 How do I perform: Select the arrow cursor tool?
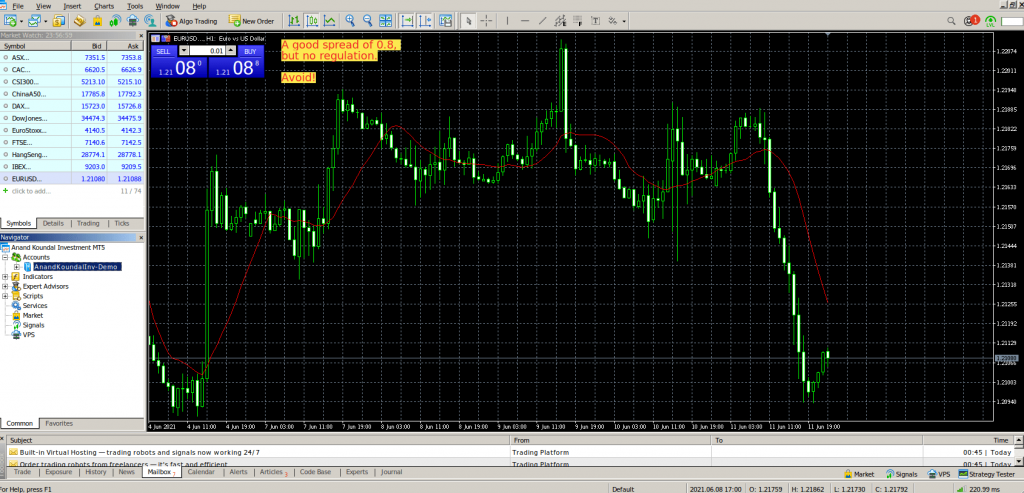pos(468,22)
